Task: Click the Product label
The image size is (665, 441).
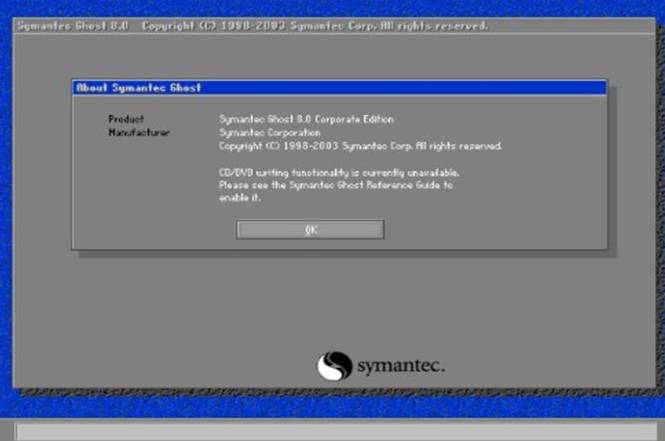Action: pyautogui.click(x=126, y=119)
